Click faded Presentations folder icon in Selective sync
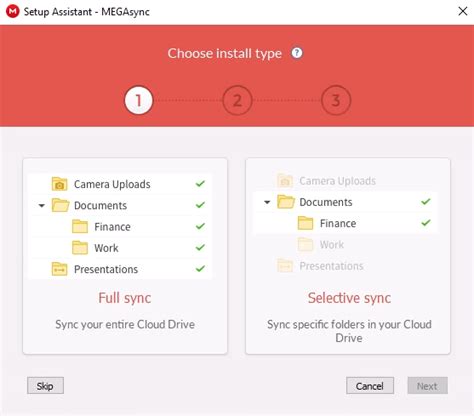 pyautogui.click(x=285, y=266)
